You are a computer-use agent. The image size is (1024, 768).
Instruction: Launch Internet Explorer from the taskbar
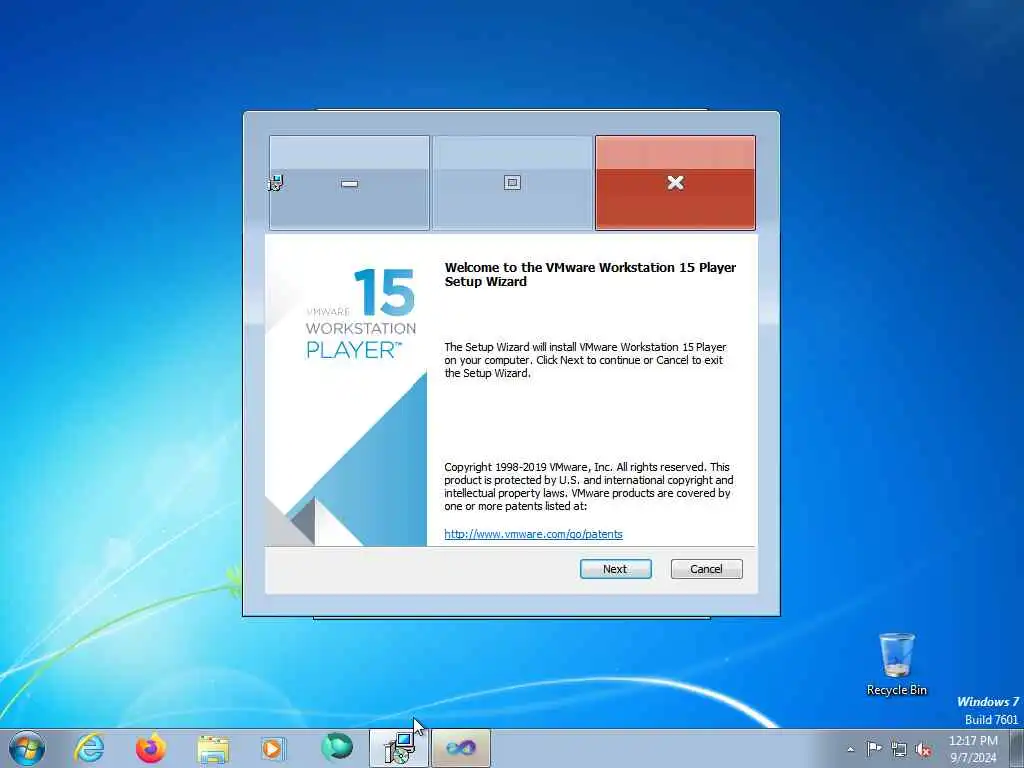click(89, 748)
